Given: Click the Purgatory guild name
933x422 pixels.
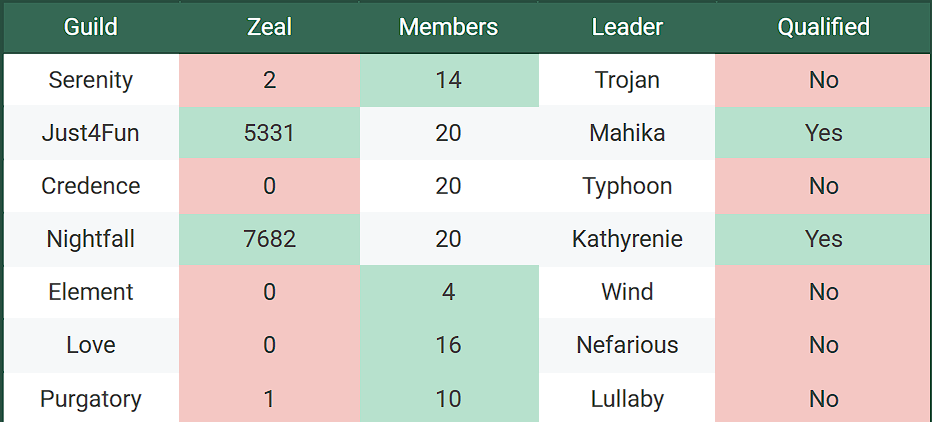Looking at the screenshot, I should click(x=91, y=399).
